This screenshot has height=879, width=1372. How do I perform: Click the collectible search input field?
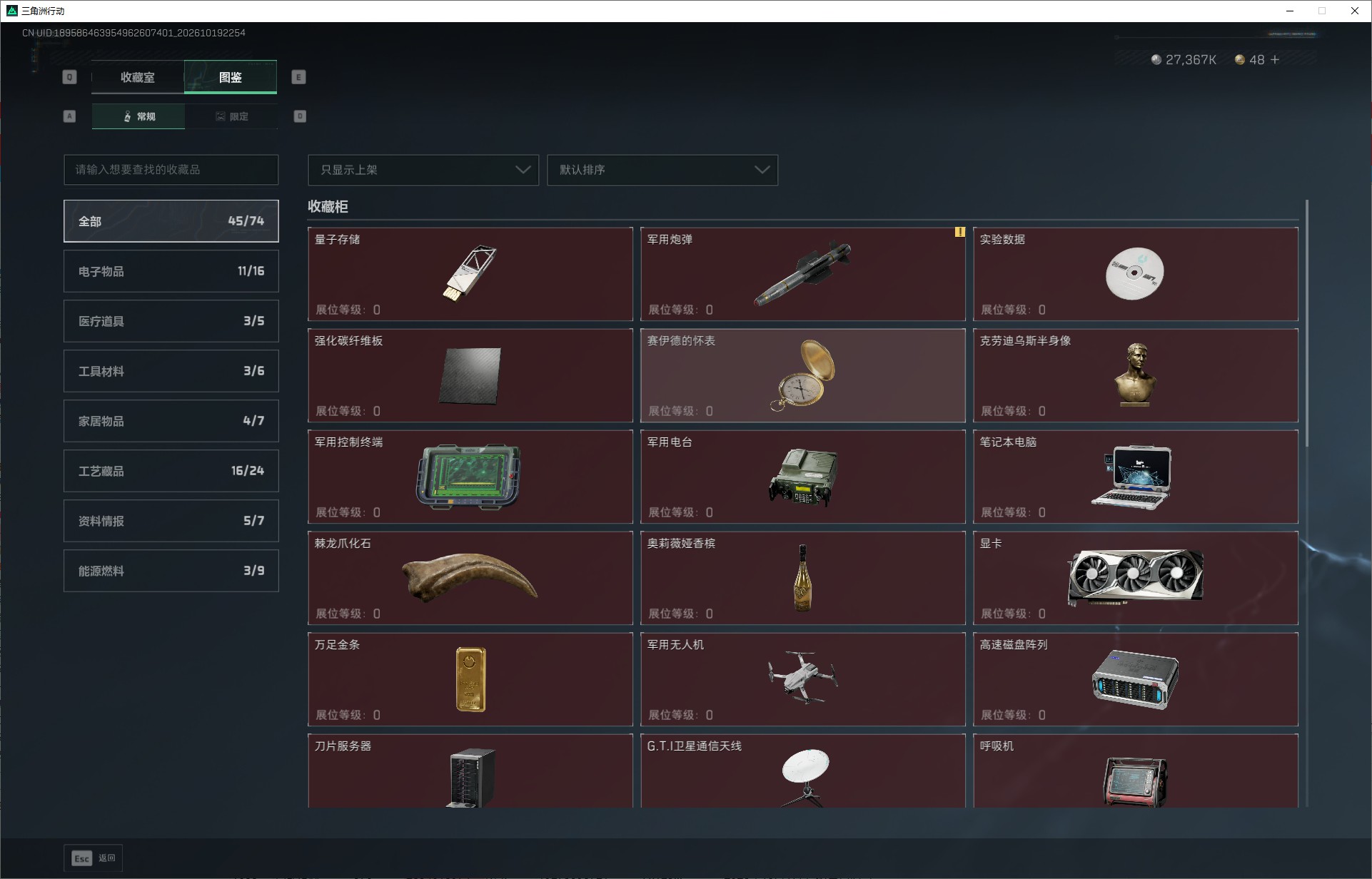pyautogui.click(x=171, y=170)
